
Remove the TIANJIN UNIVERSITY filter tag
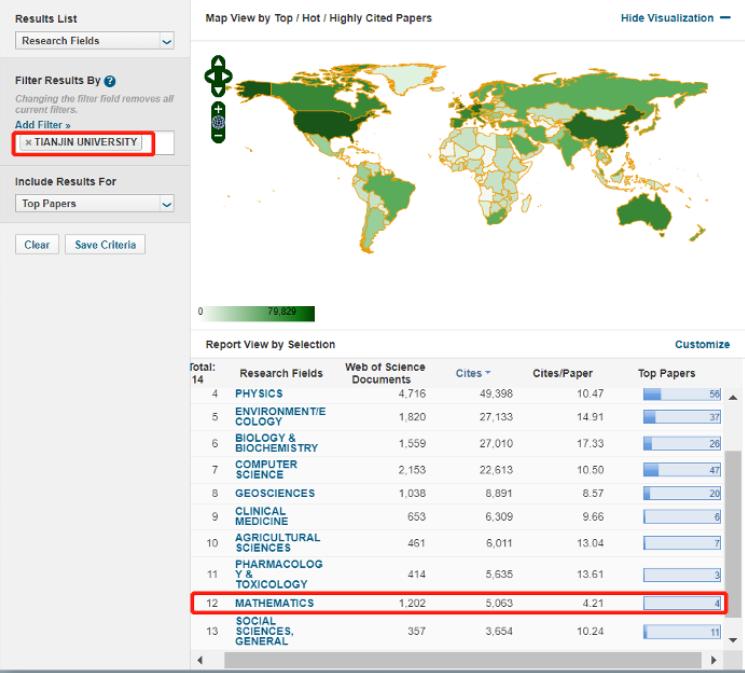click(28, 143)
